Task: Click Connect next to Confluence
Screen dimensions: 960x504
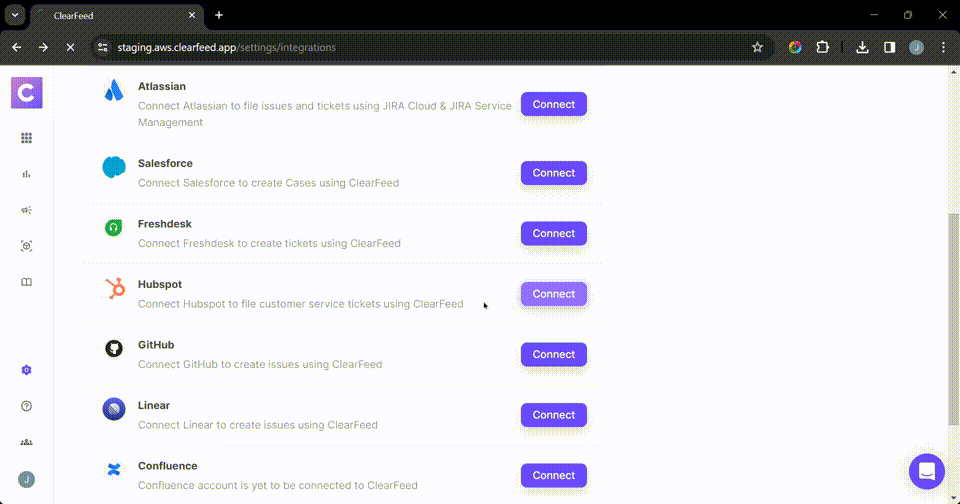Action: pyautogui.click(x=553, y=475)
